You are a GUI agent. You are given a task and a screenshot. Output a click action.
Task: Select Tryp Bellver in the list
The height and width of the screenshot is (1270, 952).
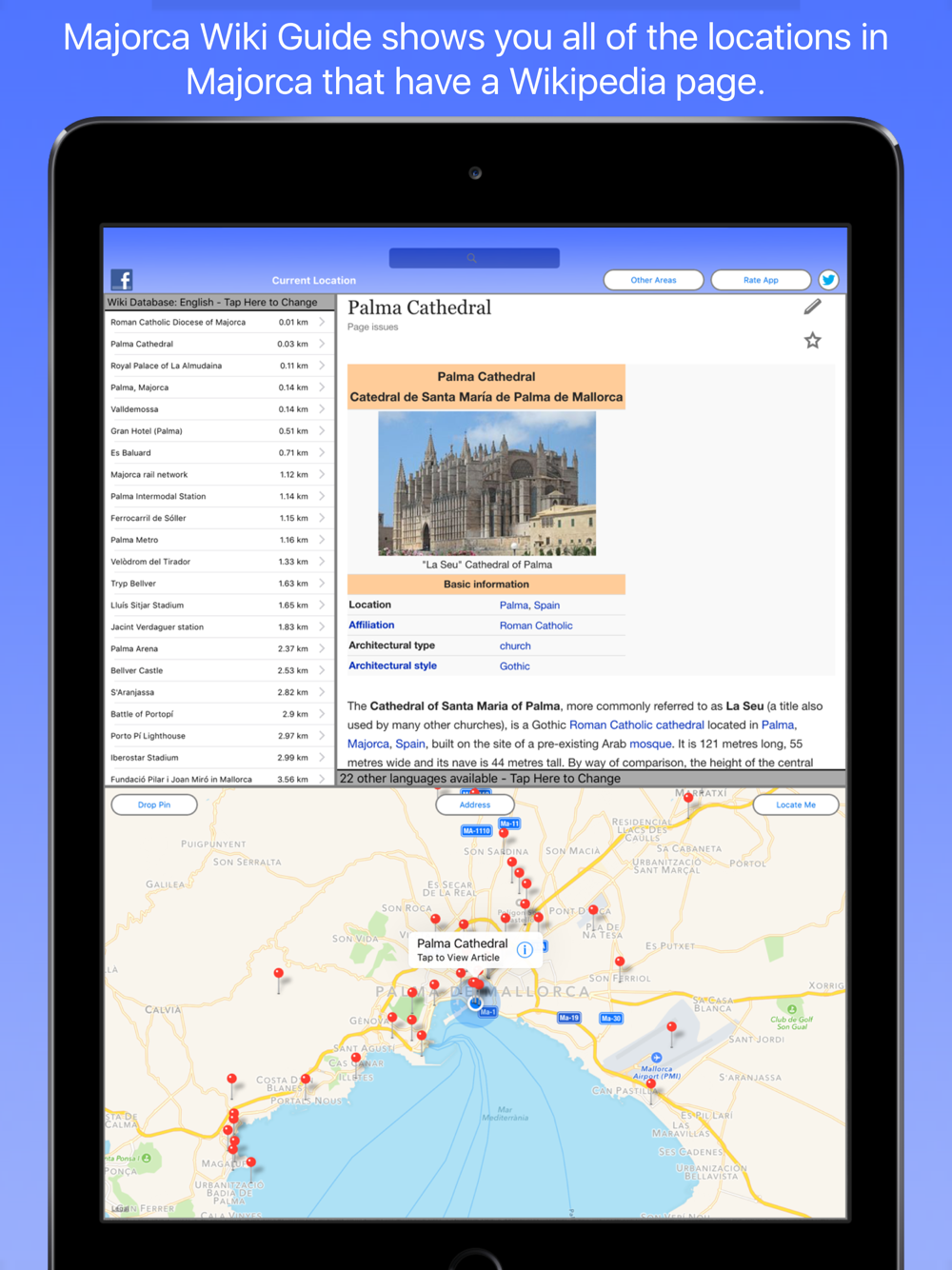click(x=220, y=584)
